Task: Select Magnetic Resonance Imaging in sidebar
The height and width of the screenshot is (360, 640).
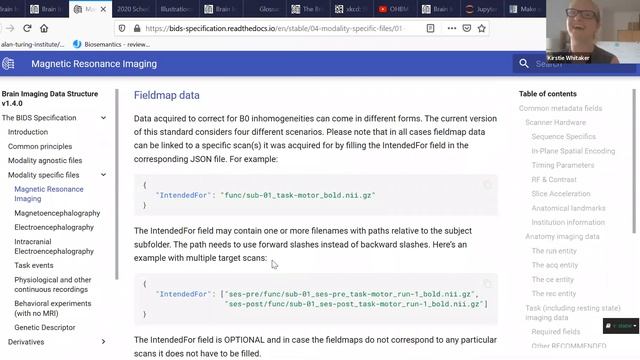Action: click(49, 194)
